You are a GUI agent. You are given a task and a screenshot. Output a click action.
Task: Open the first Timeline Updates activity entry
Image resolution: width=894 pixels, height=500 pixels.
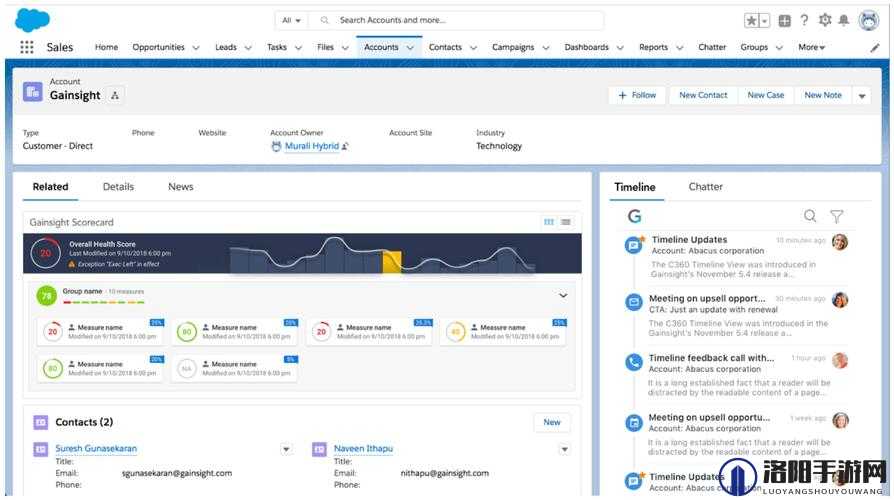pos(735,256)
